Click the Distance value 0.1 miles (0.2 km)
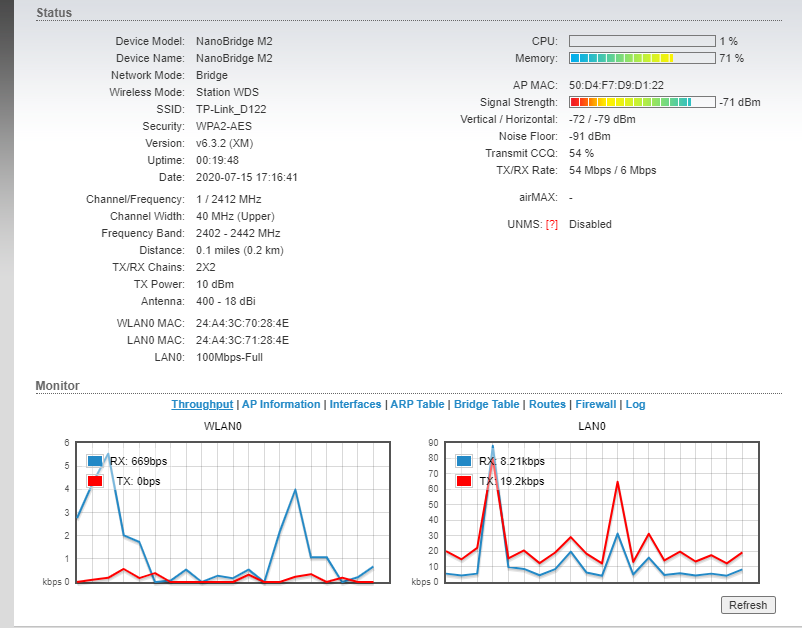 coord(239,250)
